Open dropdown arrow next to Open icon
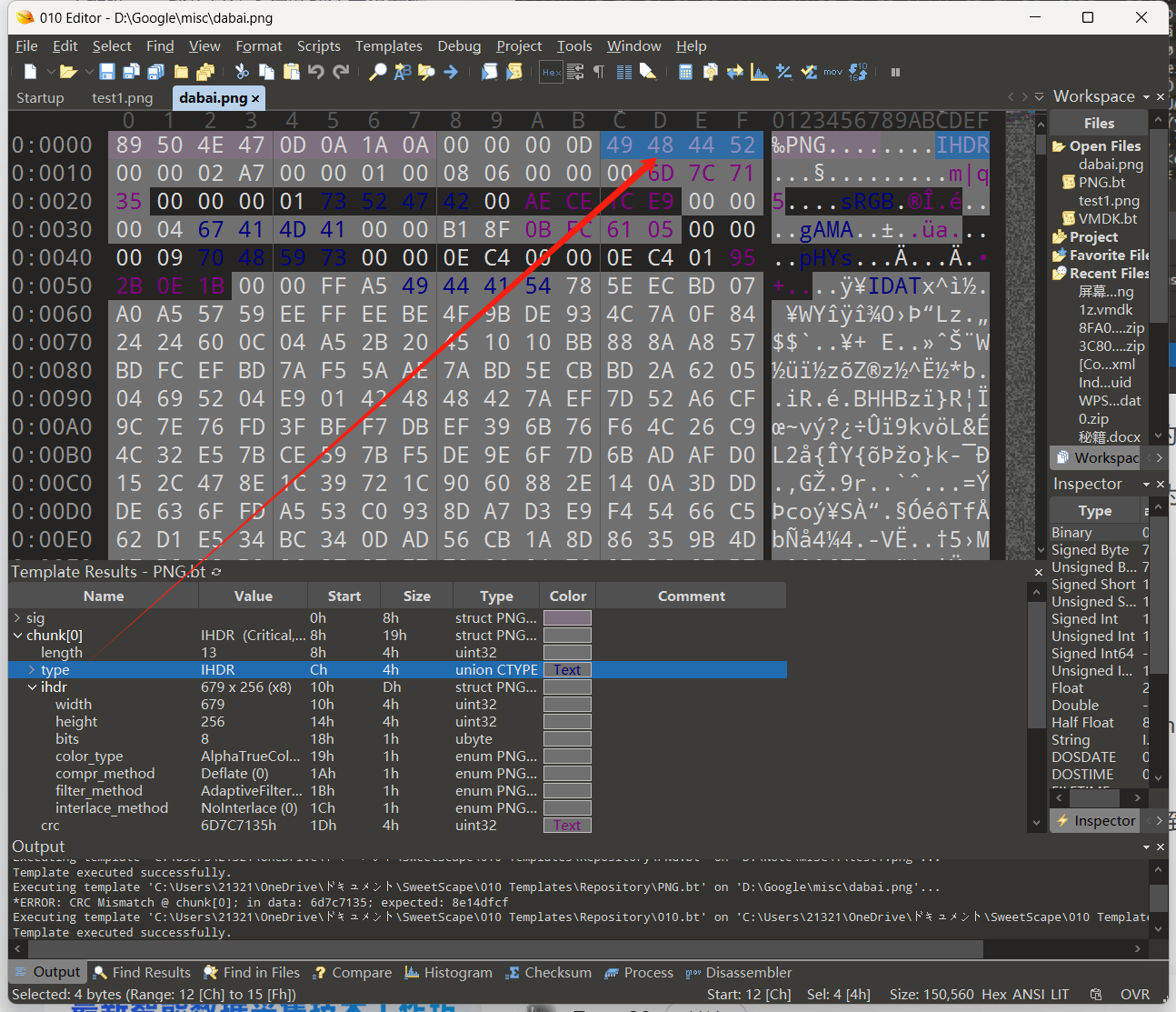1176x1012 pixels. [x=89, y=72]
